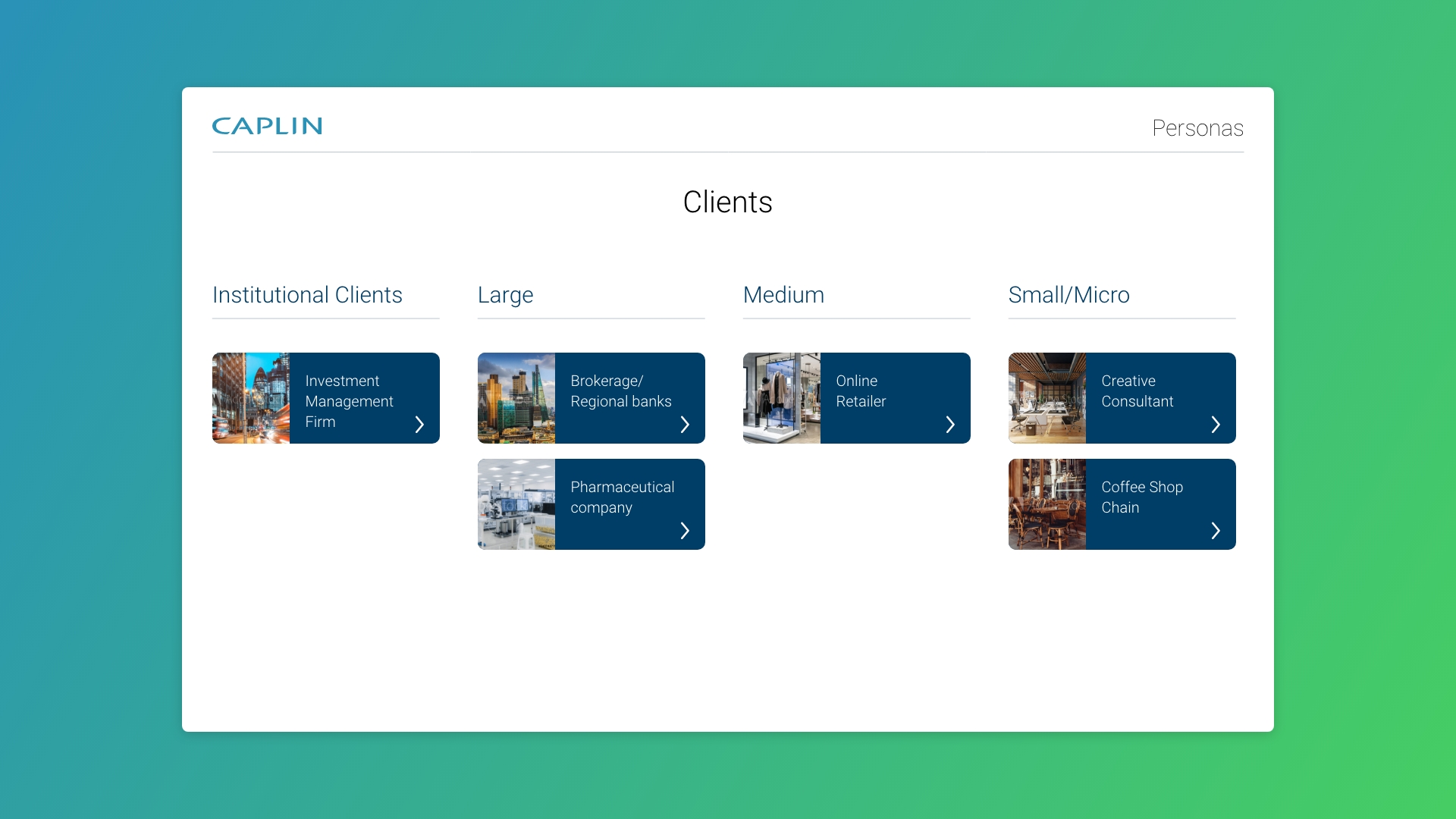Click the Clients page title

click(727, 202)
